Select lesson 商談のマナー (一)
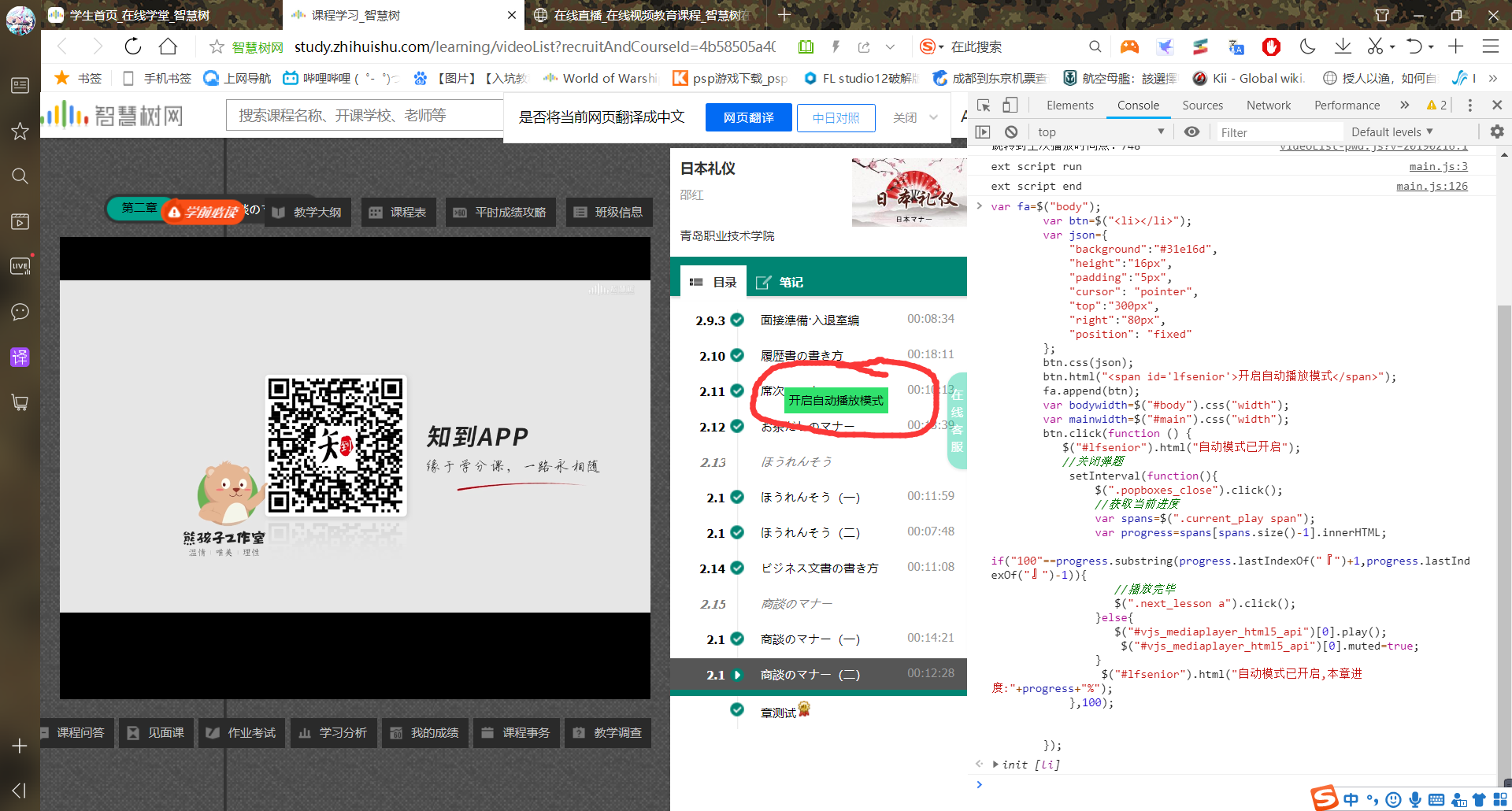The height and width of the screenshot is (811, 1512). 818,639
